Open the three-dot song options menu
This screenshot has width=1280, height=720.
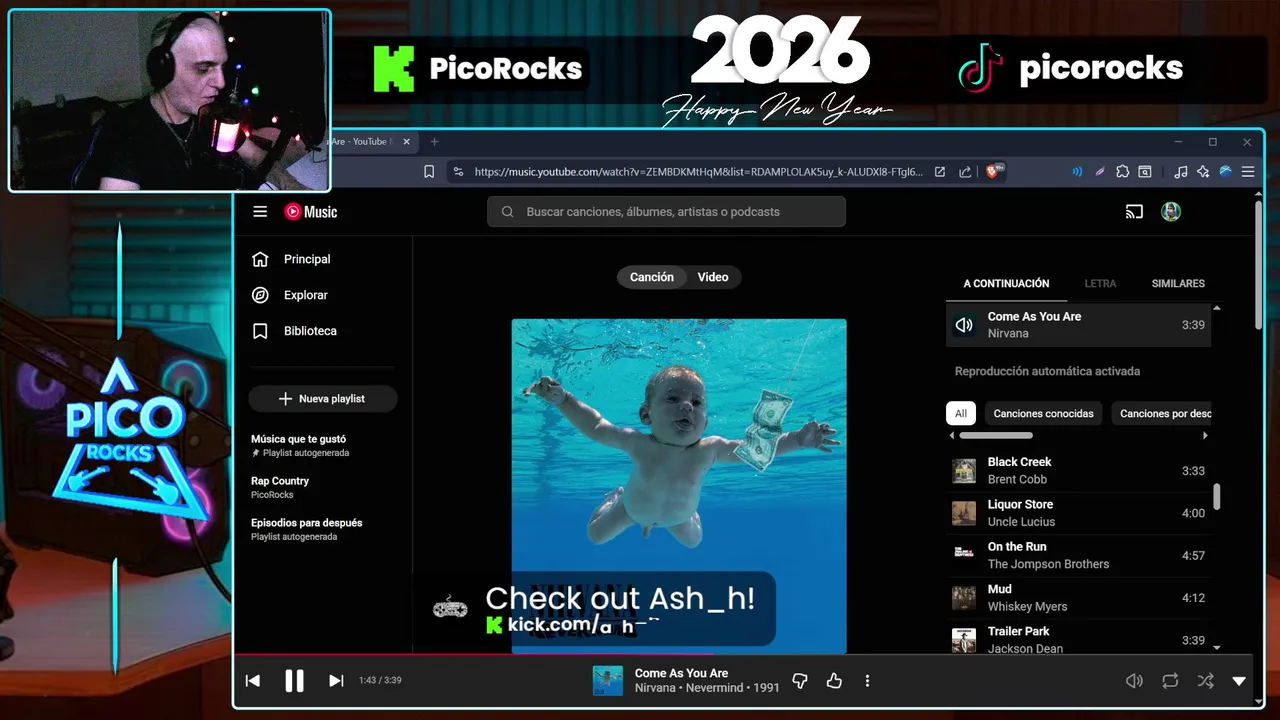tap(867, 681)
